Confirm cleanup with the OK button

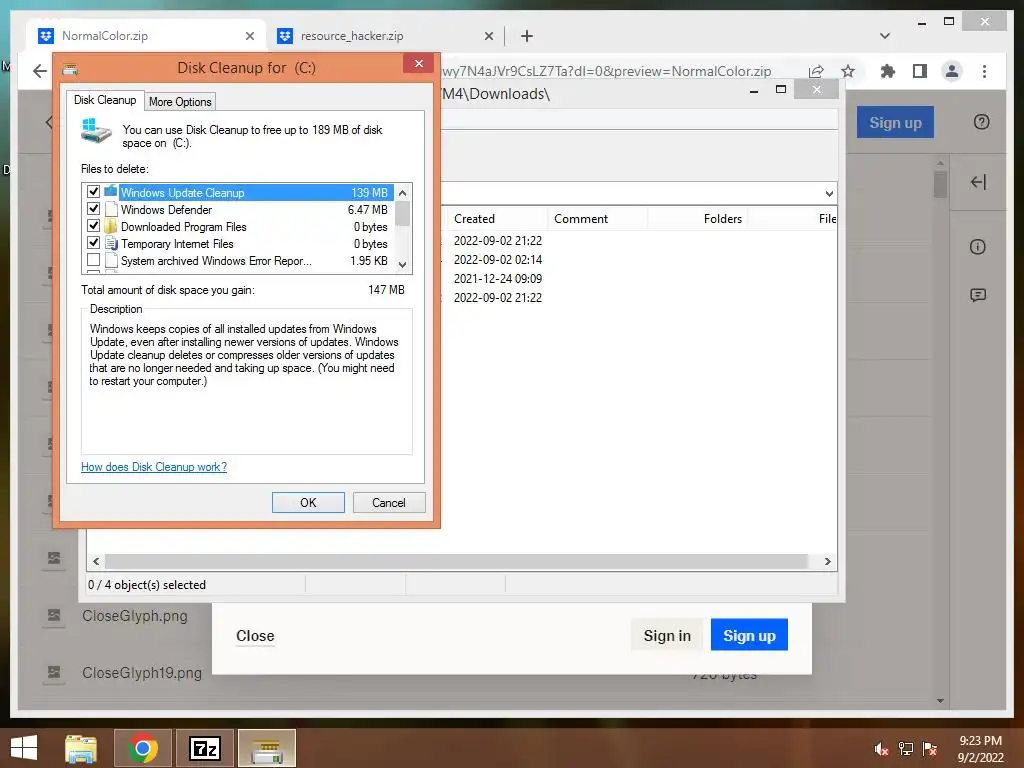[308, 502]
